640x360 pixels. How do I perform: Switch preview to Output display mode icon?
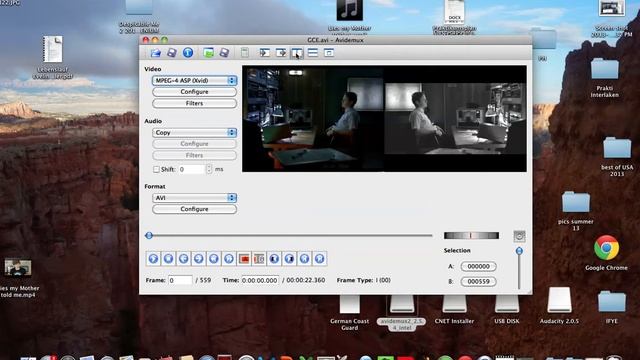[x=281, y=53]
